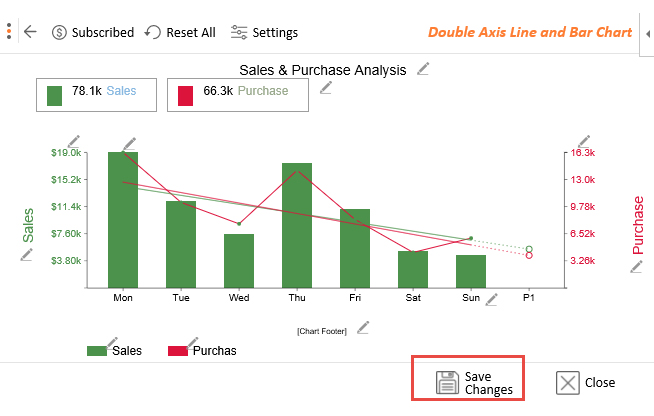Select the Wed bar
Screen dimensions: 654x416
click(239, 261)
